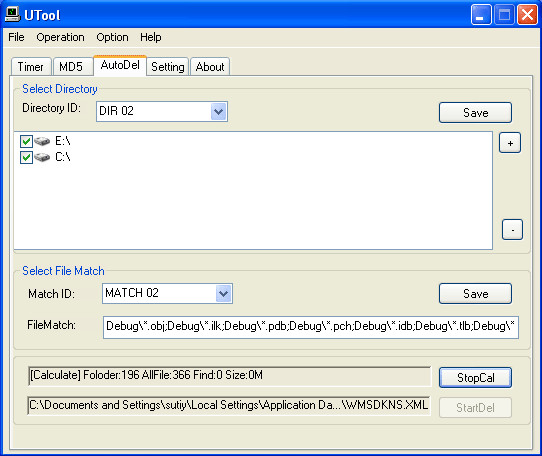The height and width of the screenshot is (456, 542).
Task: Save the file match settings
Action: tap(475, 294)
